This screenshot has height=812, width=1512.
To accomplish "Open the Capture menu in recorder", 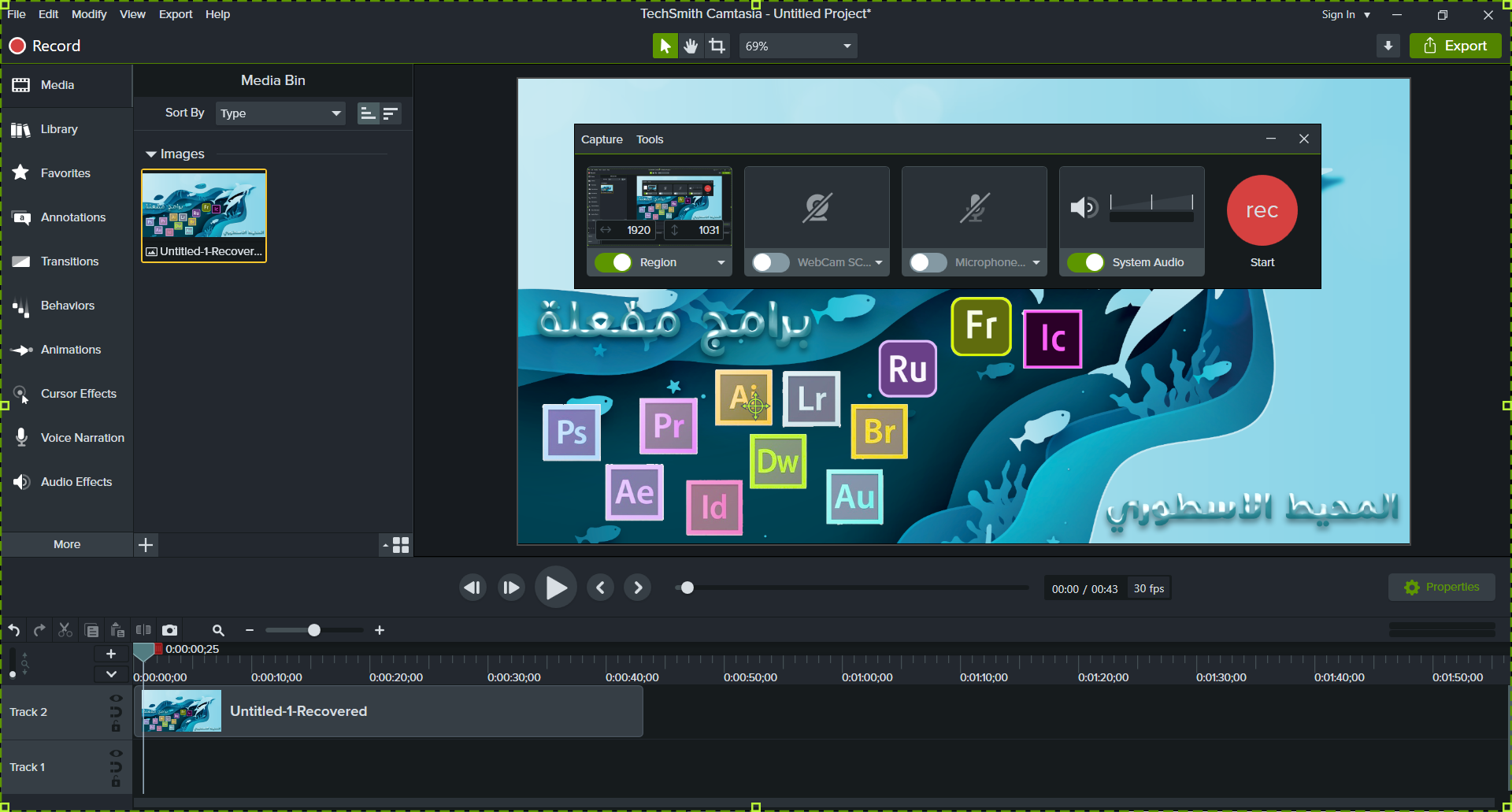I will [x=602, y=139].
